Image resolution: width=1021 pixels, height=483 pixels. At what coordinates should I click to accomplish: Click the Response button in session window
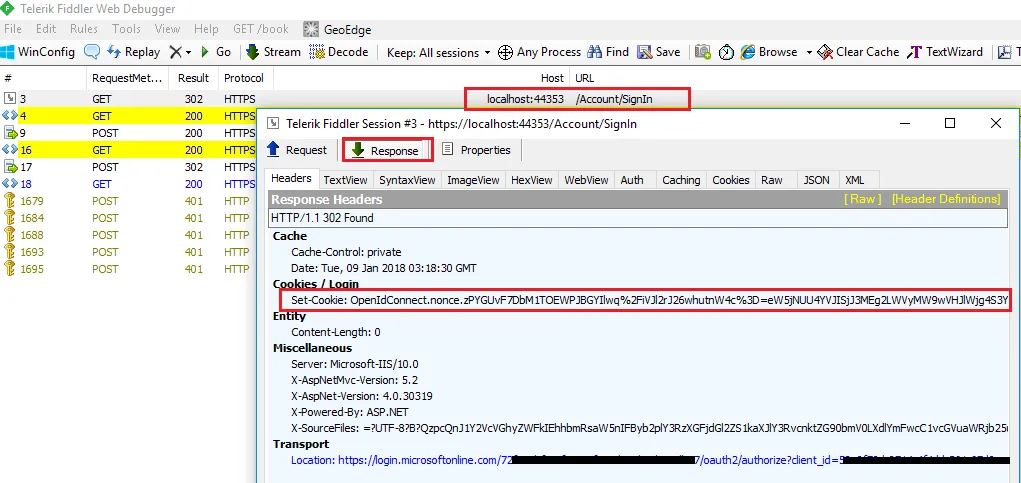point(387,150)
